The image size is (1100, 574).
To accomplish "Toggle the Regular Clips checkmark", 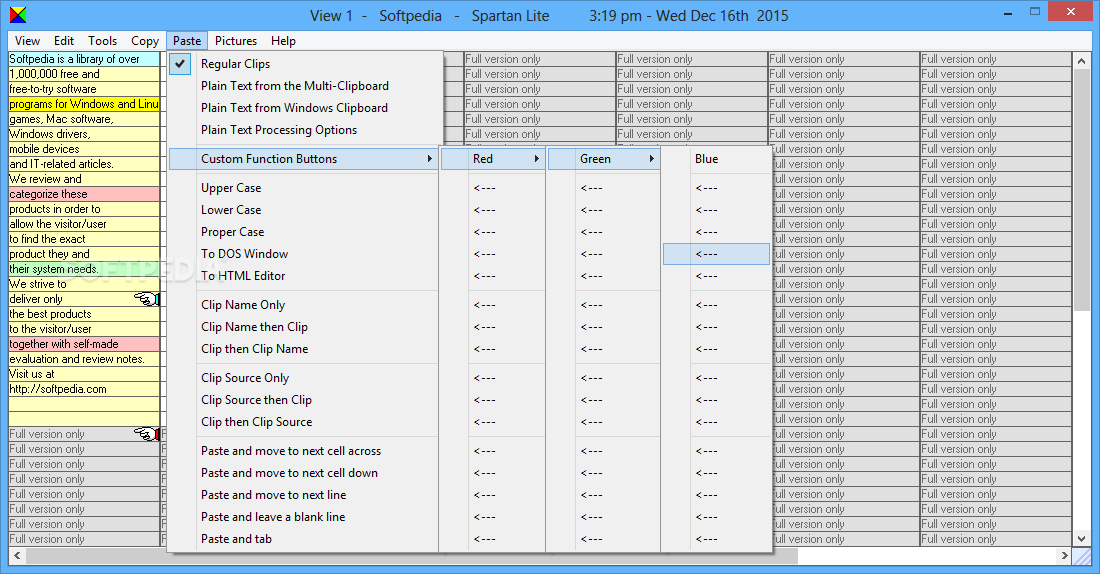I will [180, 64].
